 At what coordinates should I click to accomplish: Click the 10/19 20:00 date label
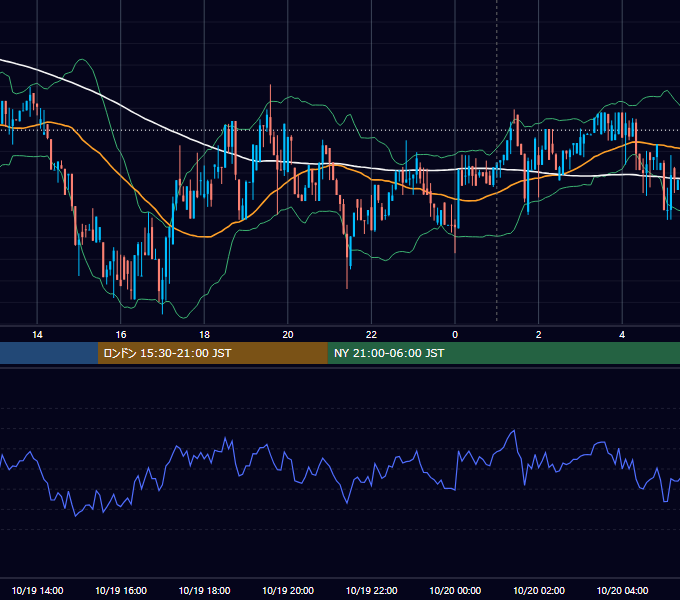288,590
